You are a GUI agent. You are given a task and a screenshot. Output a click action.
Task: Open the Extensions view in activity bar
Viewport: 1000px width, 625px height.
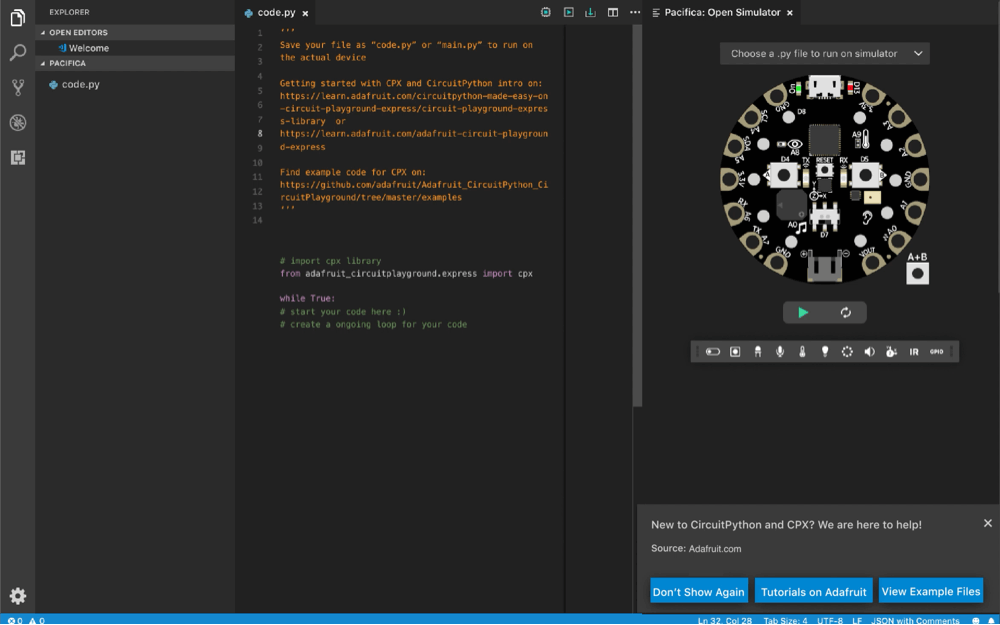point(18,158)
